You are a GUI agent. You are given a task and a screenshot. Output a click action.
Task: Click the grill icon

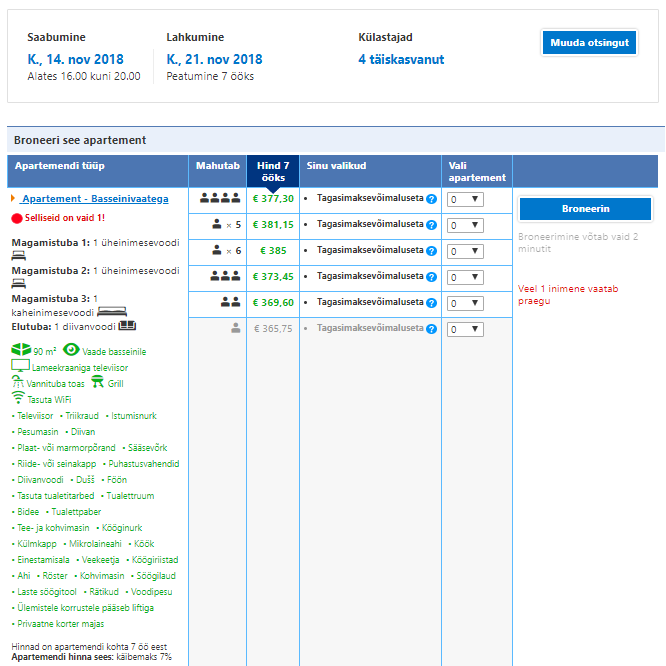click(x=97, y=382)
